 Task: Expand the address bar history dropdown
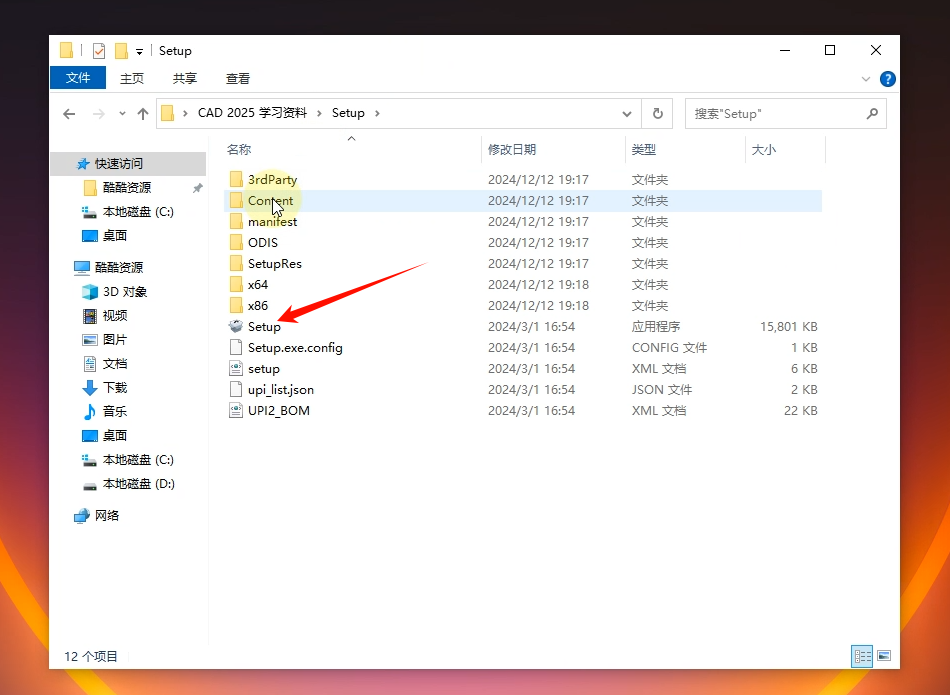pyautogui.click(x=627, y=114)
